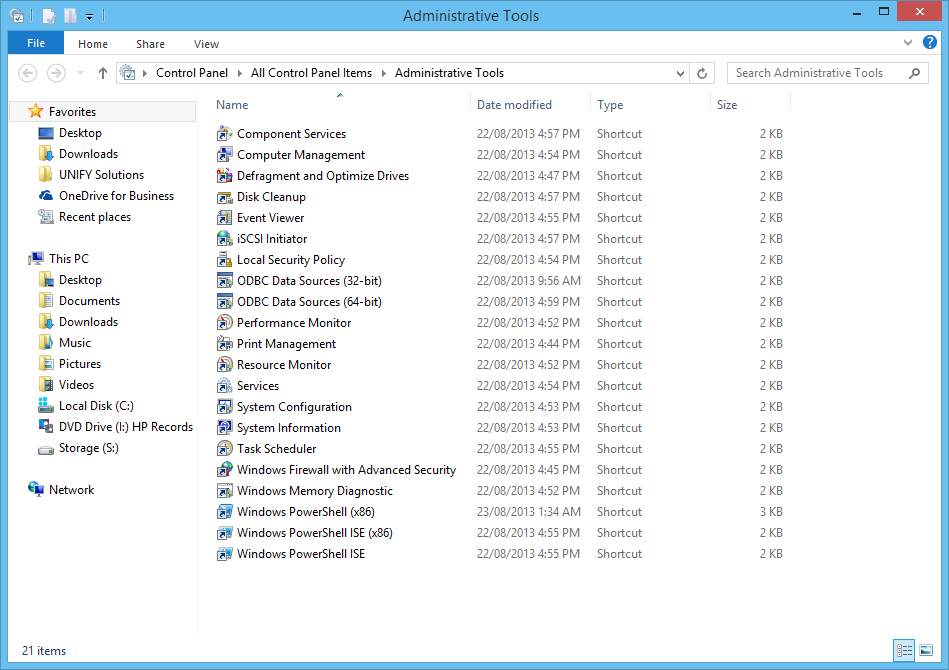The height and width of the screenshot is (670, 949).
Task: Select the ODBC Data Sources (32-bit) icon
Action: [225, 281]
